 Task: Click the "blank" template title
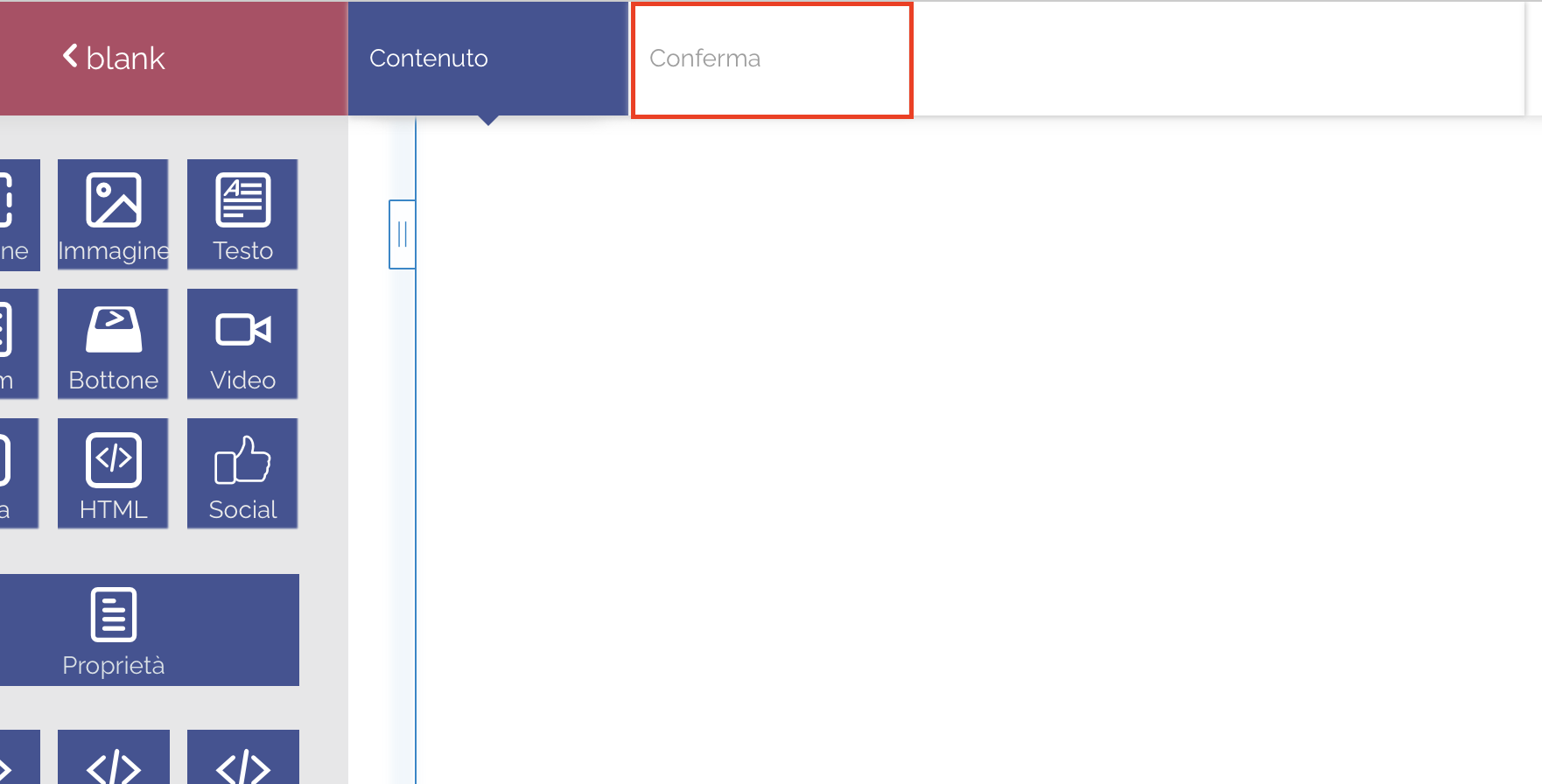pos(126,59)
